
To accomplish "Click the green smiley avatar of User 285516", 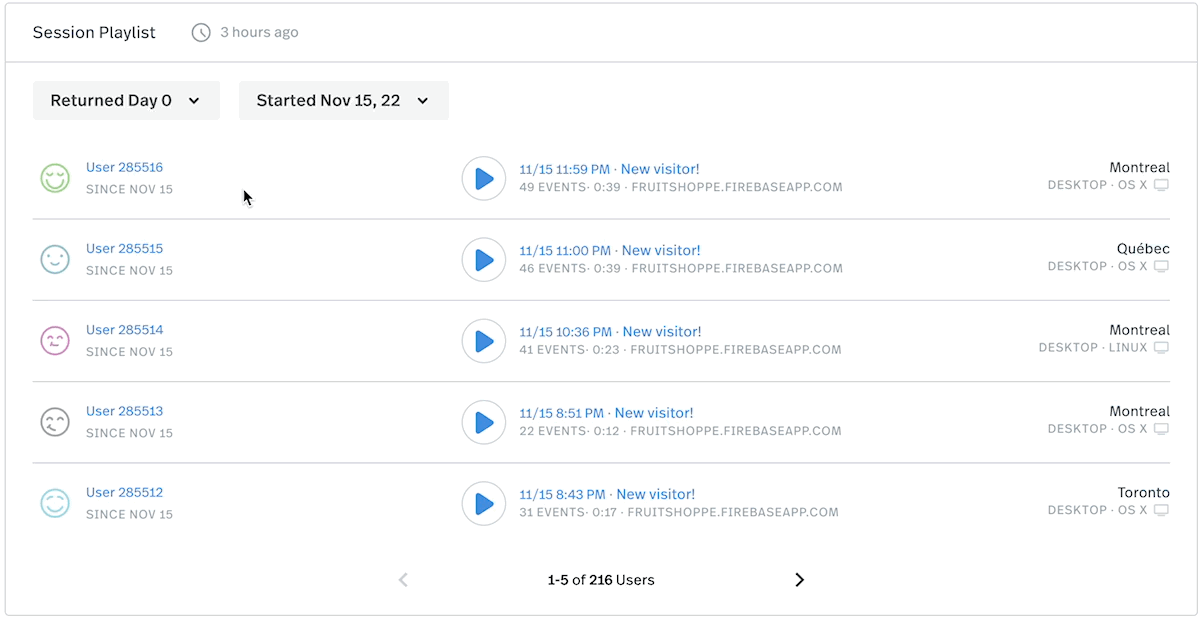I will 55,178.
